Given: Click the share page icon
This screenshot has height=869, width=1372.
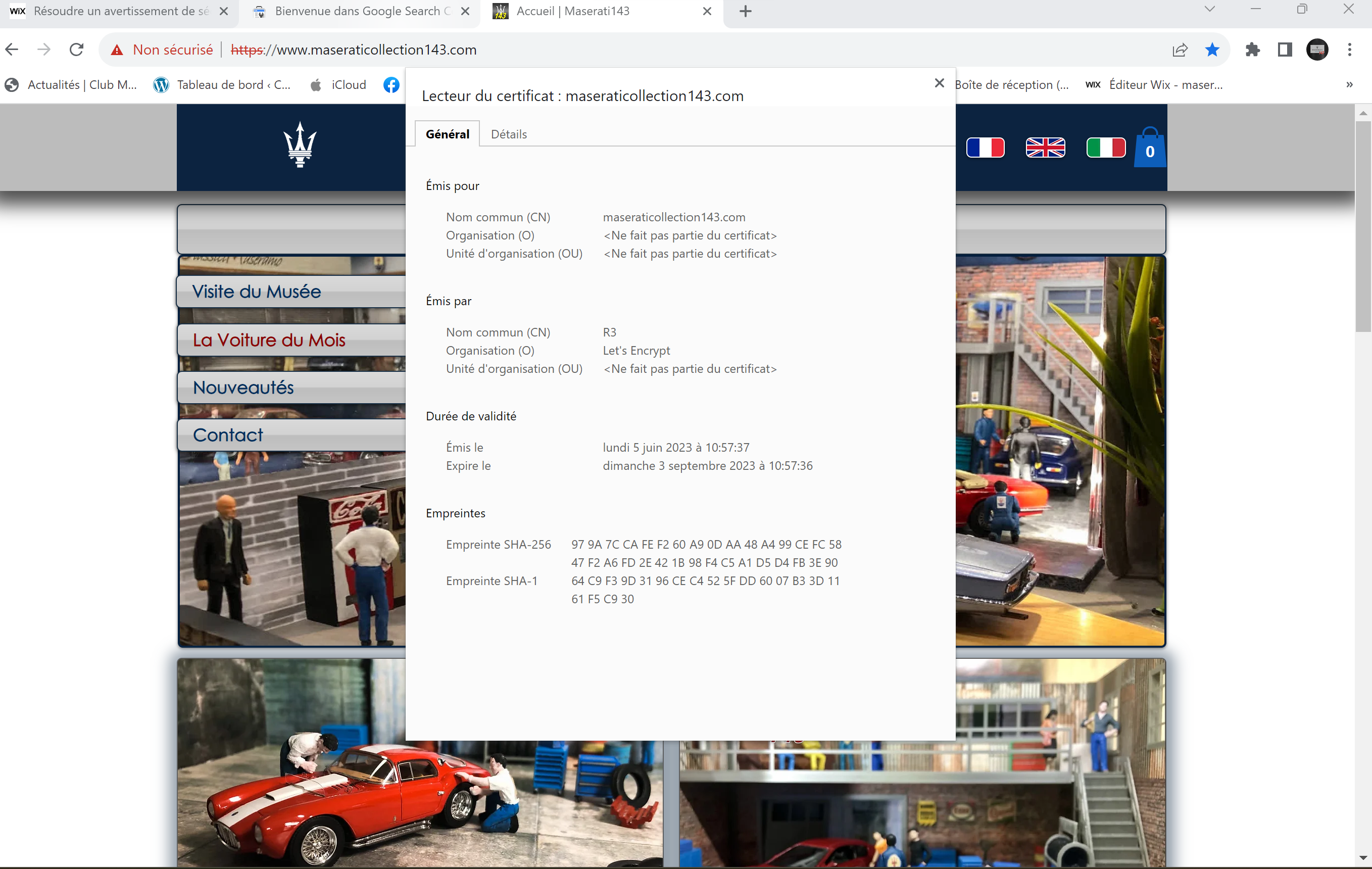Looking at the screenshot, I should (x=1180, y=50).
